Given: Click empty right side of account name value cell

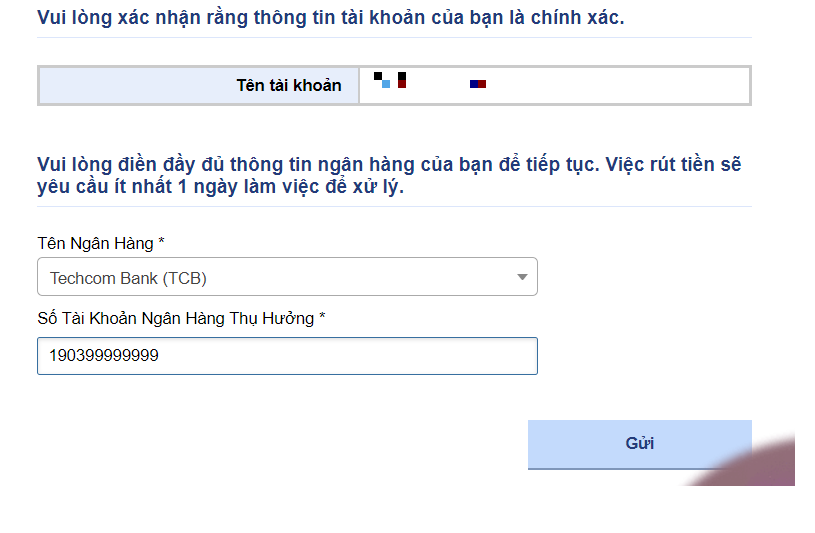Looking at the screenshot, I should pos(640,86).
